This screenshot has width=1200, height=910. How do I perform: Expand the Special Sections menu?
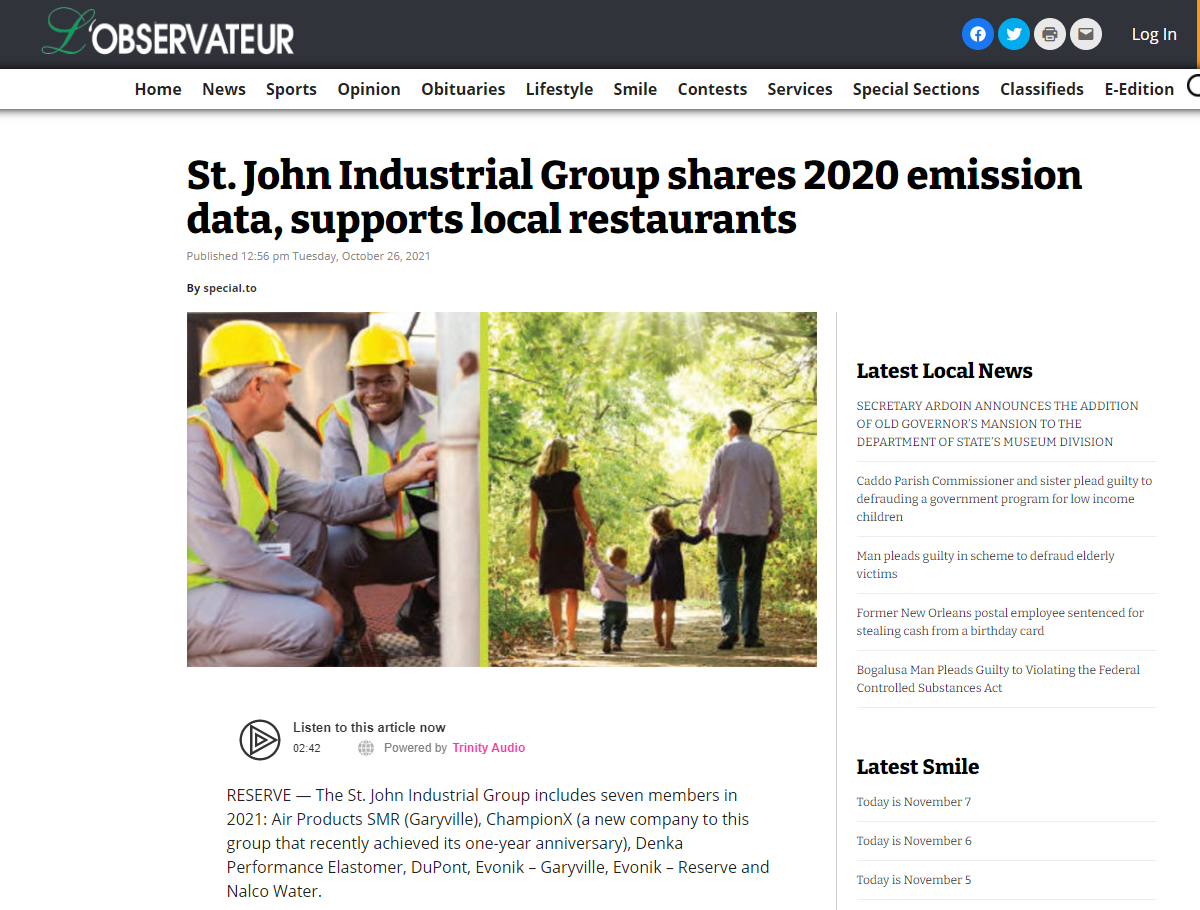pyautogui.click(x=915, y=89)
